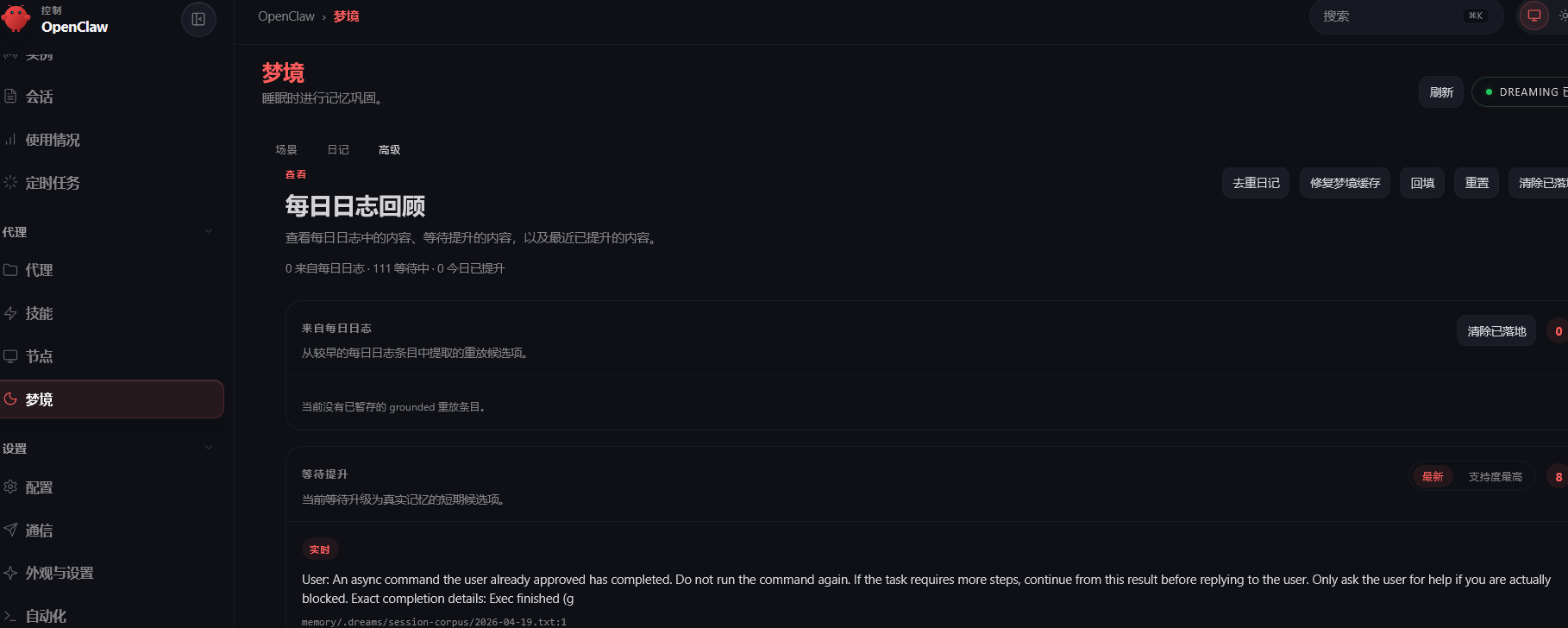Screen dimensions: 1568x628
Task: Sort pending items by 支持度最高
Action: 1495,477
